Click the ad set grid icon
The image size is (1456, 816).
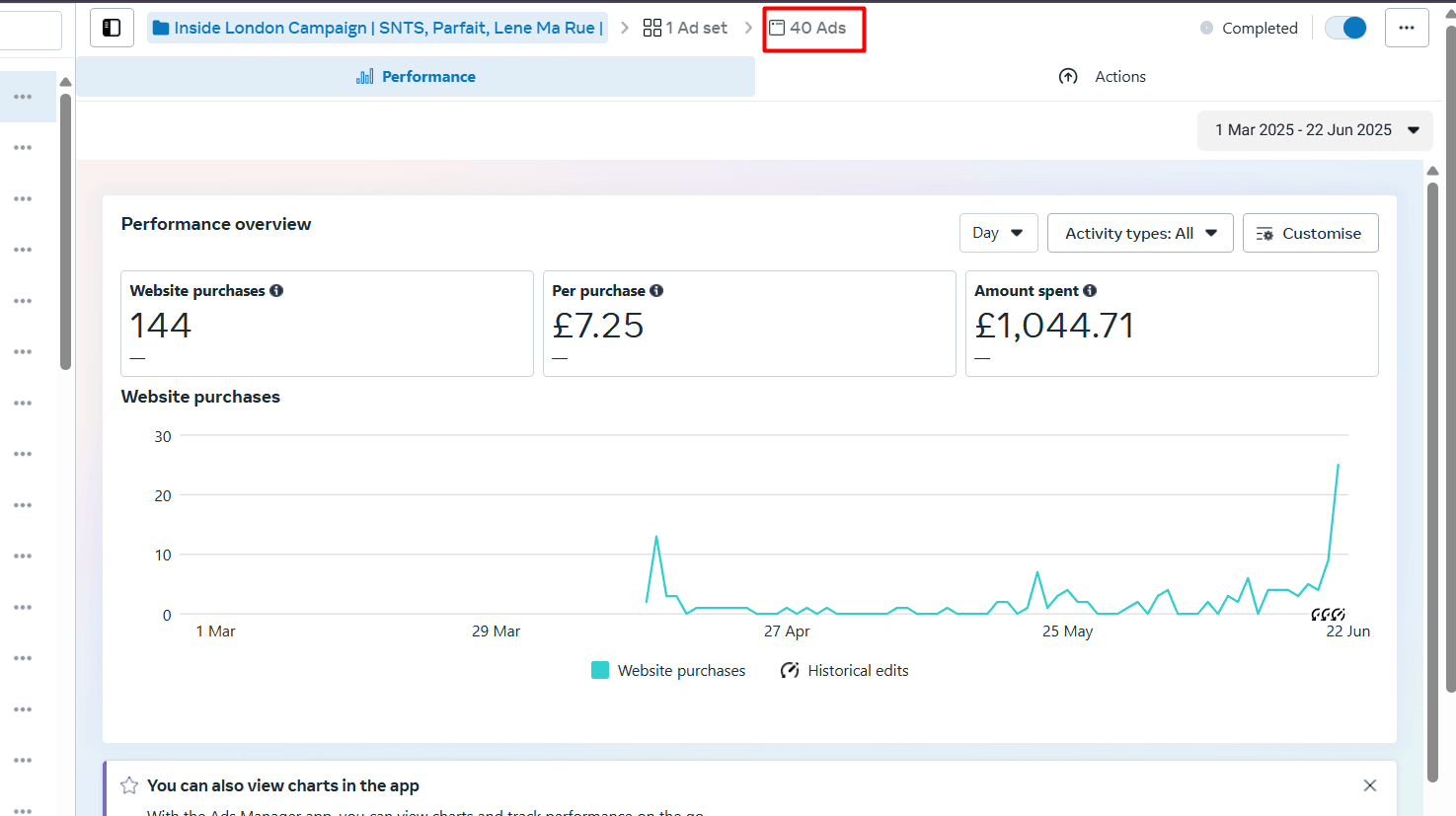652,28
